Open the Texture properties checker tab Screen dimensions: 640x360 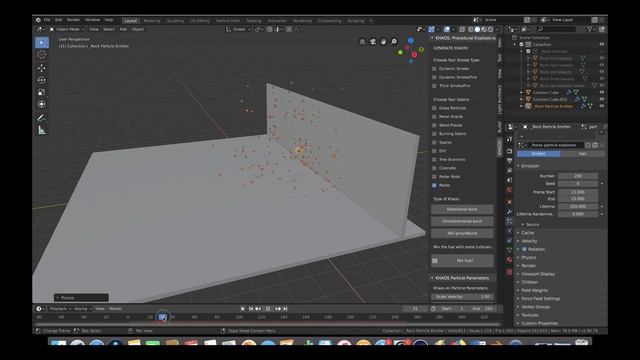click(509, 272)
